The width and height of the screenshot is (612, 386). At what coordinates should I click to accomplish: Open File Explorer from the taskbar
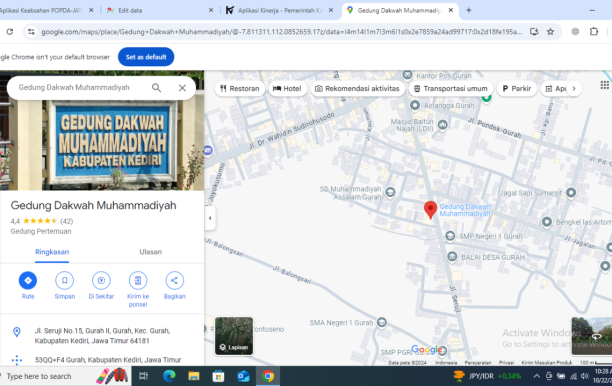pyautogui.click(x=194, y=376)
